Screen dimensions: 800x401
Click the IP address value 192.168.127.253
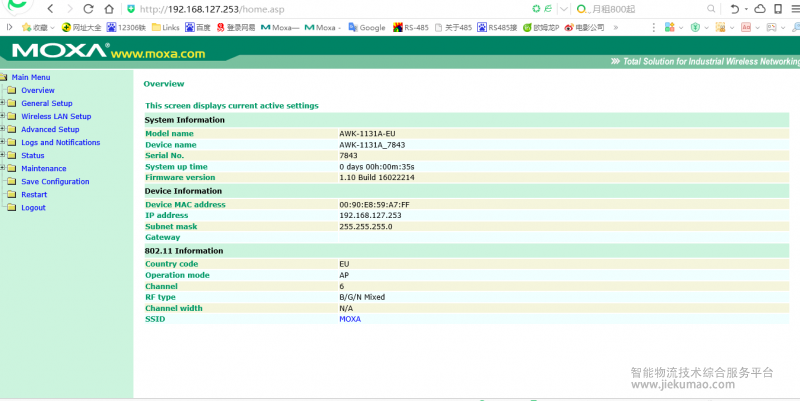pos(370,215)
